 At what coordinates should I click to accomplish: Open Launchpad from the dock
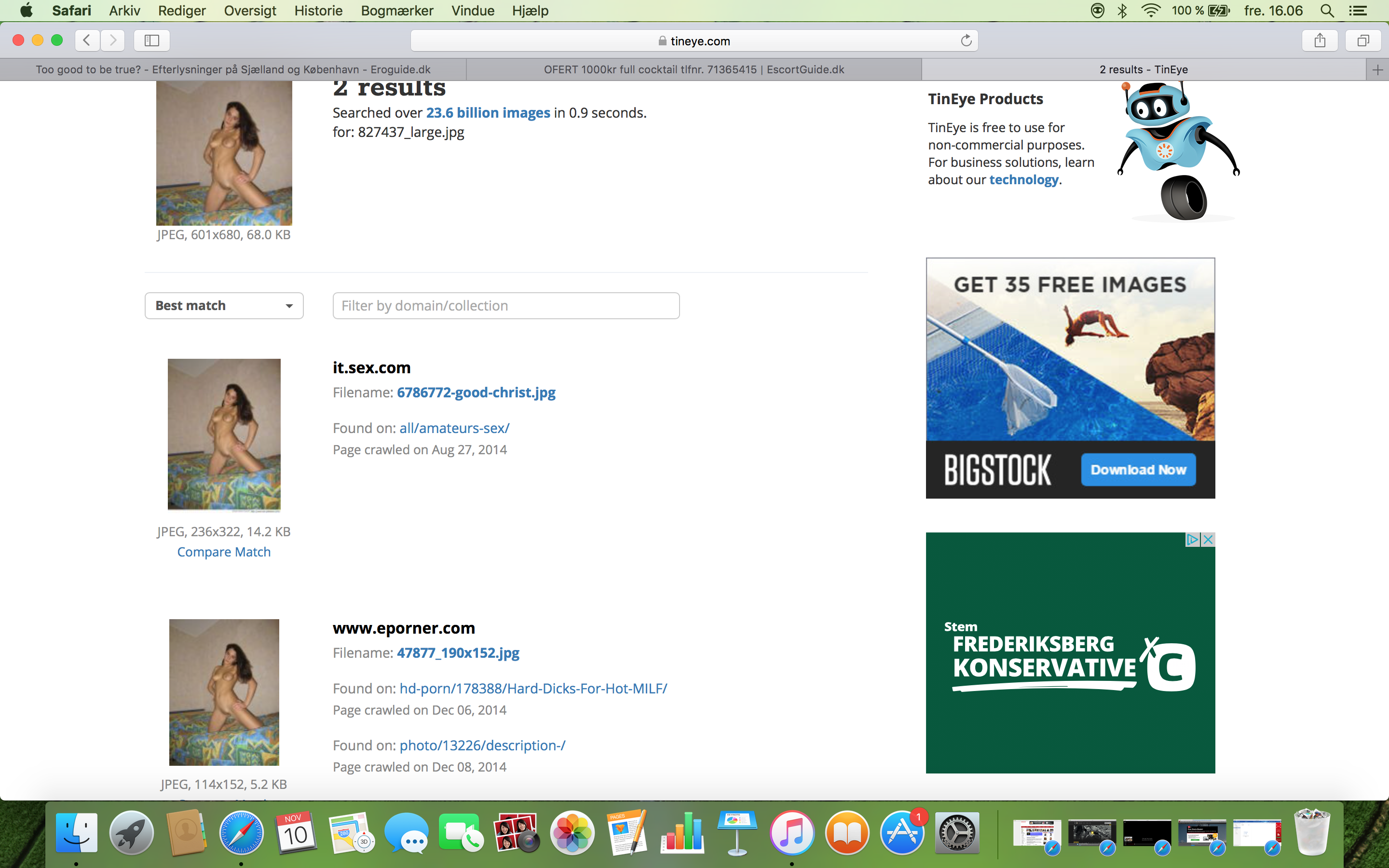click(132, 832)
